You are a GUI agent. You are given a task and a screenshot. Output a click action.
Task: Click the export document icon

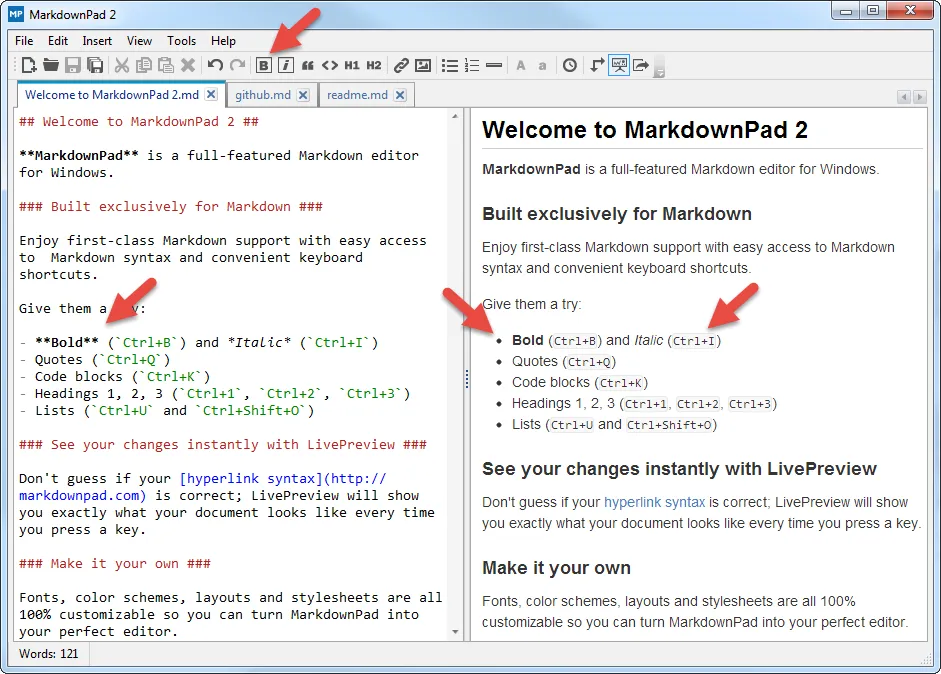click(641, 65)
